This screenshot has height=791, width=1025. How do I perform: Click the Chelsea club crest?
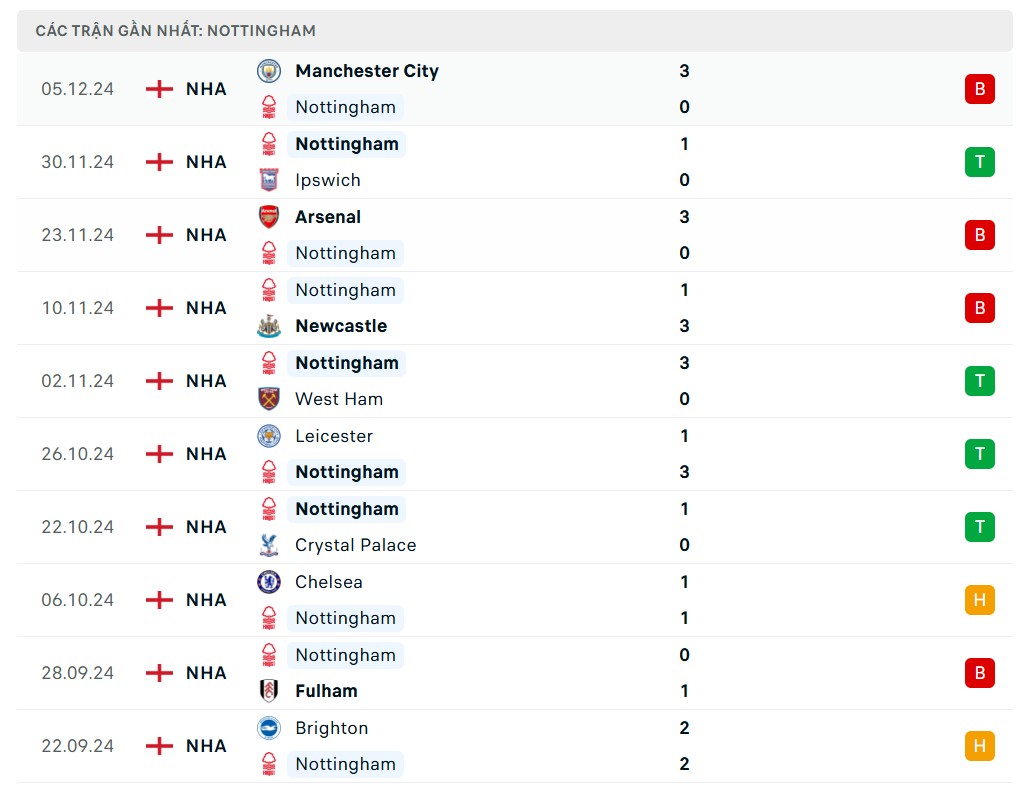(269, 582)
